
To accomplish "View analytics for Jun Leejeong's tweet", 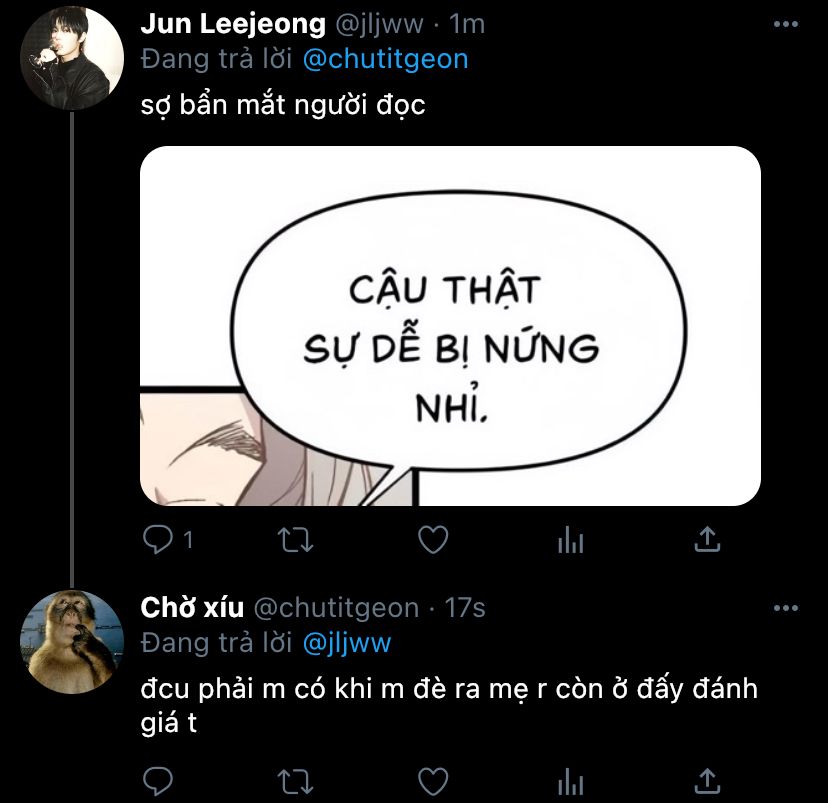I will 570,540.
